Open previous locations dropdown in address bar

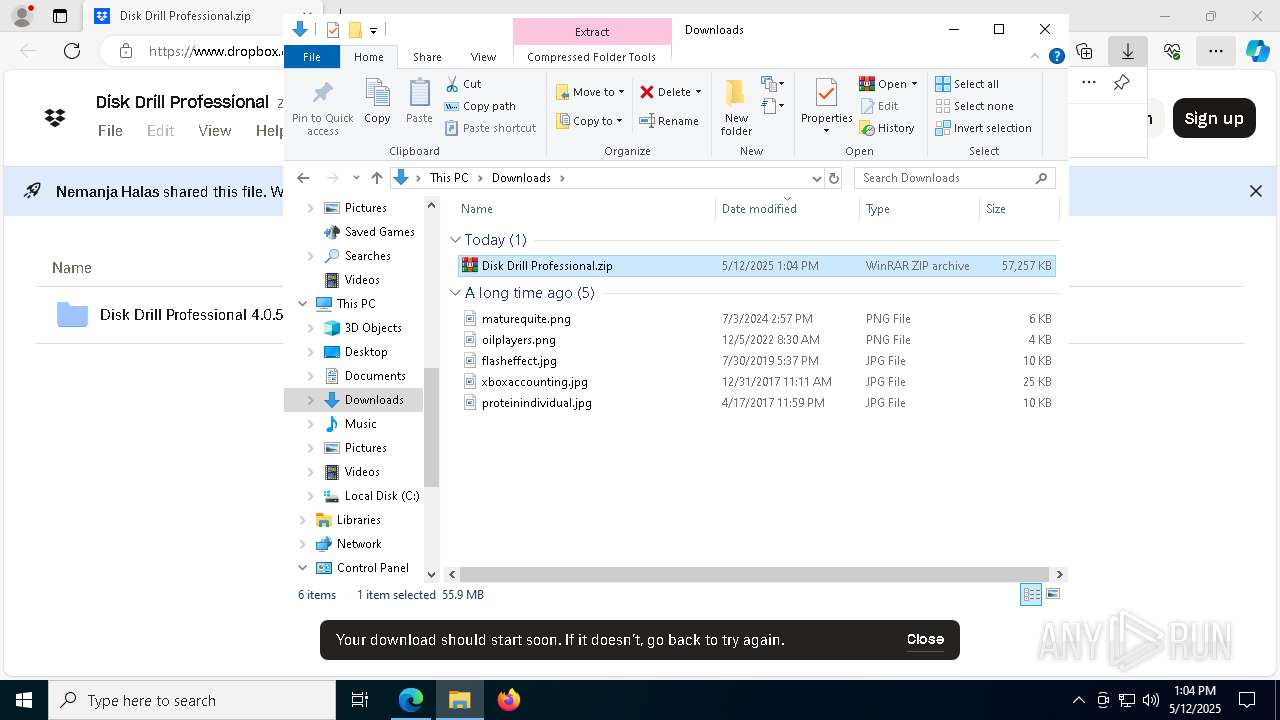tap(815, 178)
